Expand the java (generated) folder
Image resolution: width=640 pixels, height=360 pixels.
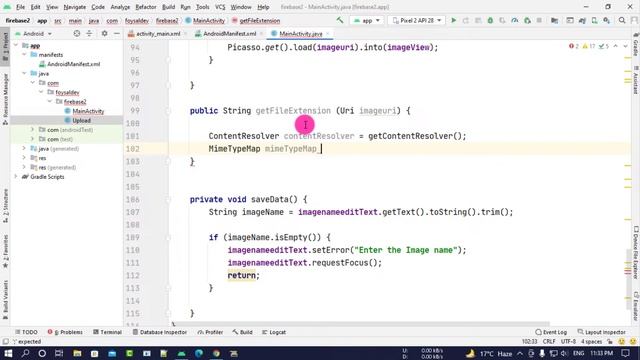(x=24, y=148)
